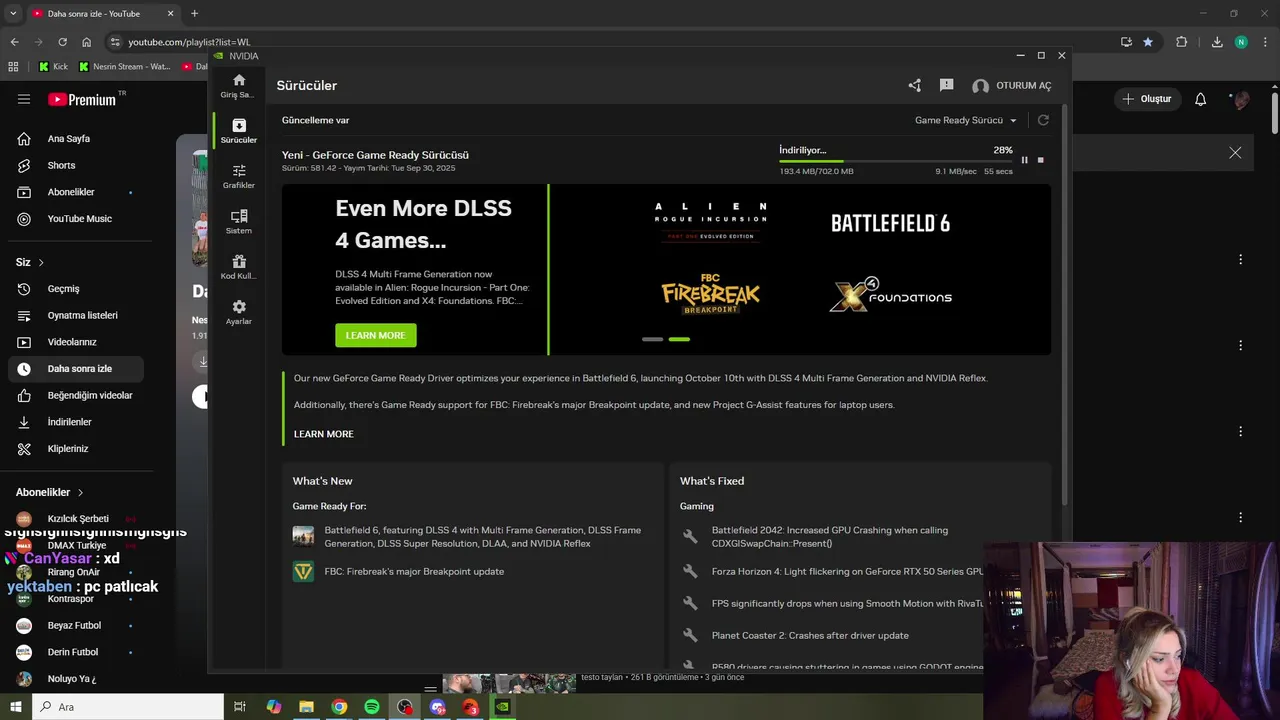
Task: Open the feedback notification icon in NVIDIA header
Action: pyautogui.click(x=946, y=86)
